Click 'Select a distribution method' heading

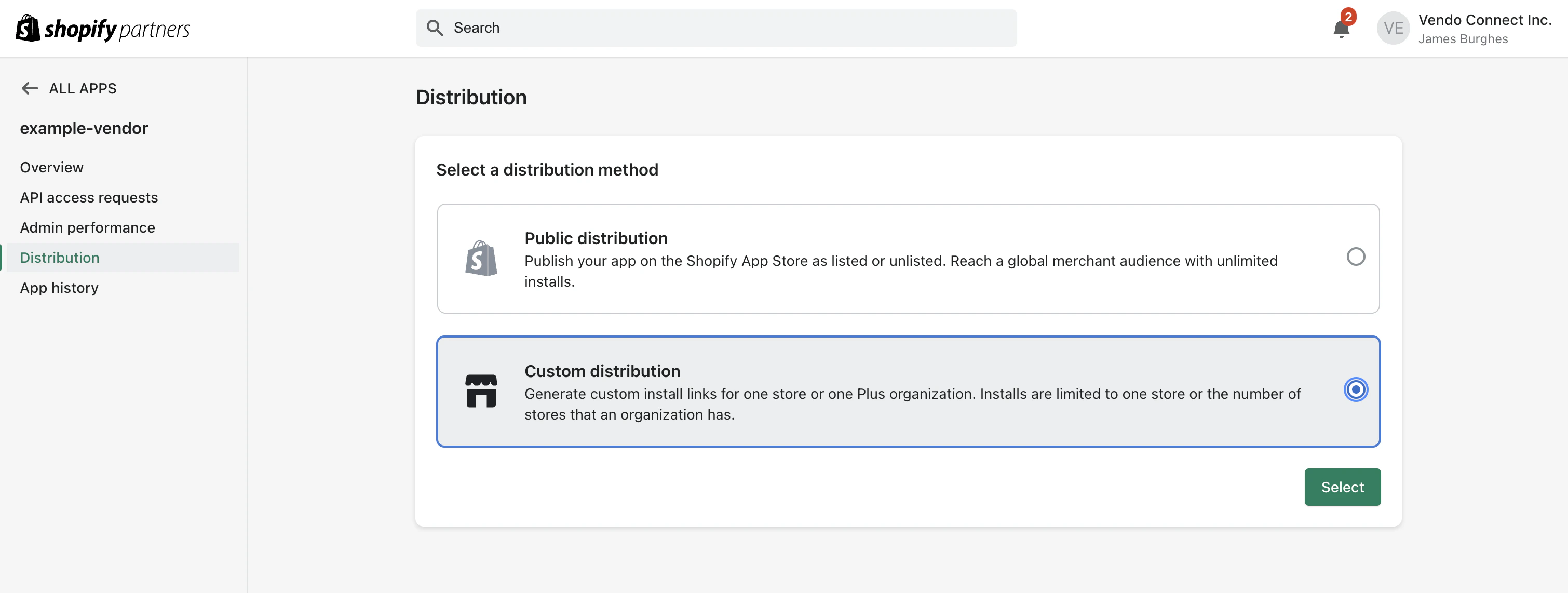(547, 170)
